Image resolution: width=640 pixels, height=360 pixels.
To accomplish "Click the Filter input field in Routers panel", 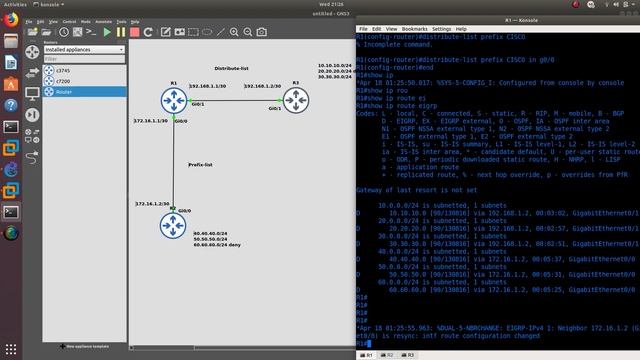I will [84, 59].
